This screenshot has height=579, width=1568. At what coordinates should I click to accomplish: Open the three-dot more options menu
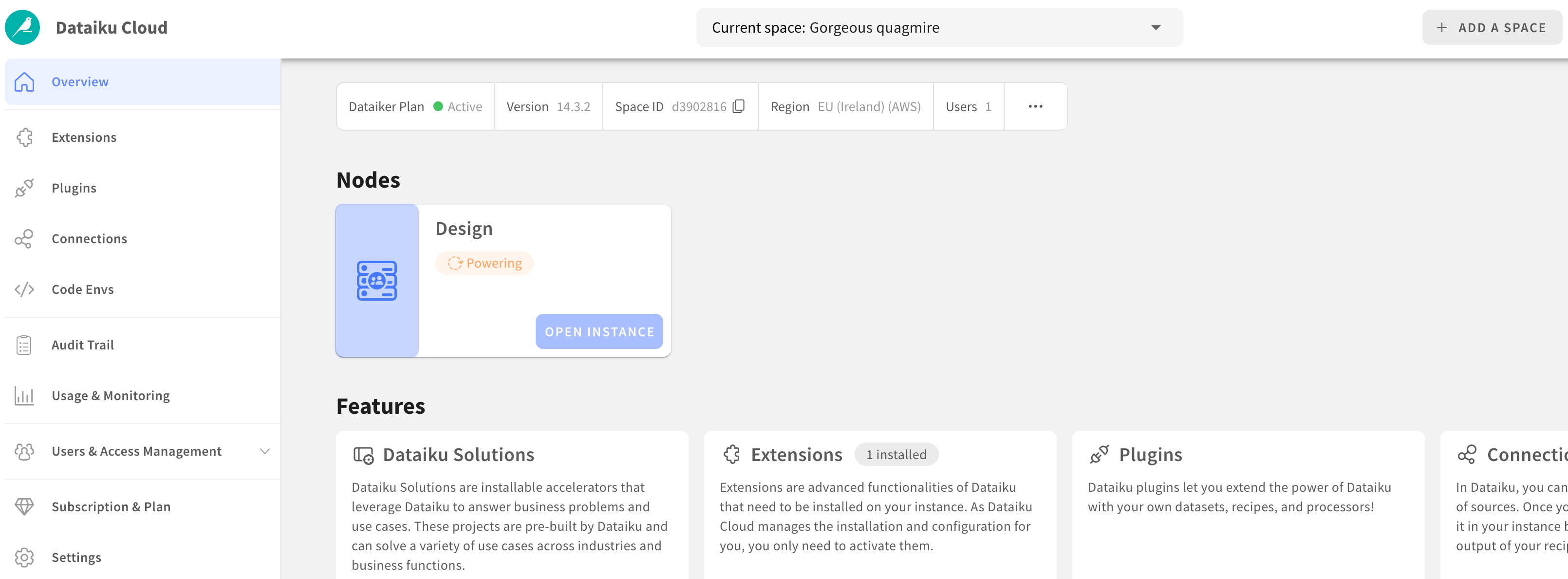coord(1035,107)
